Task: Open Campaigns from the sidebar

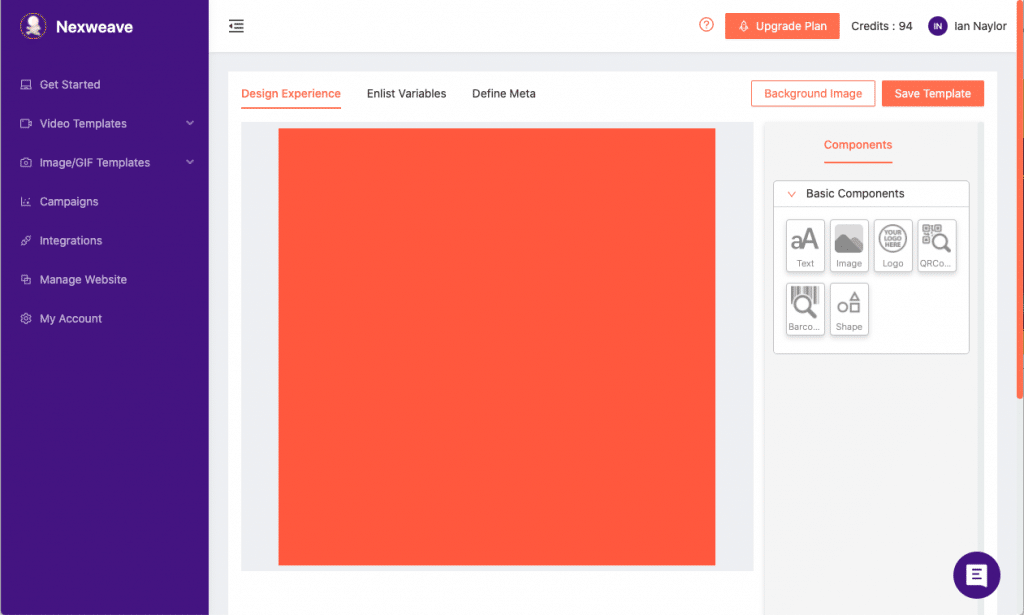Action: click(69, 202)
